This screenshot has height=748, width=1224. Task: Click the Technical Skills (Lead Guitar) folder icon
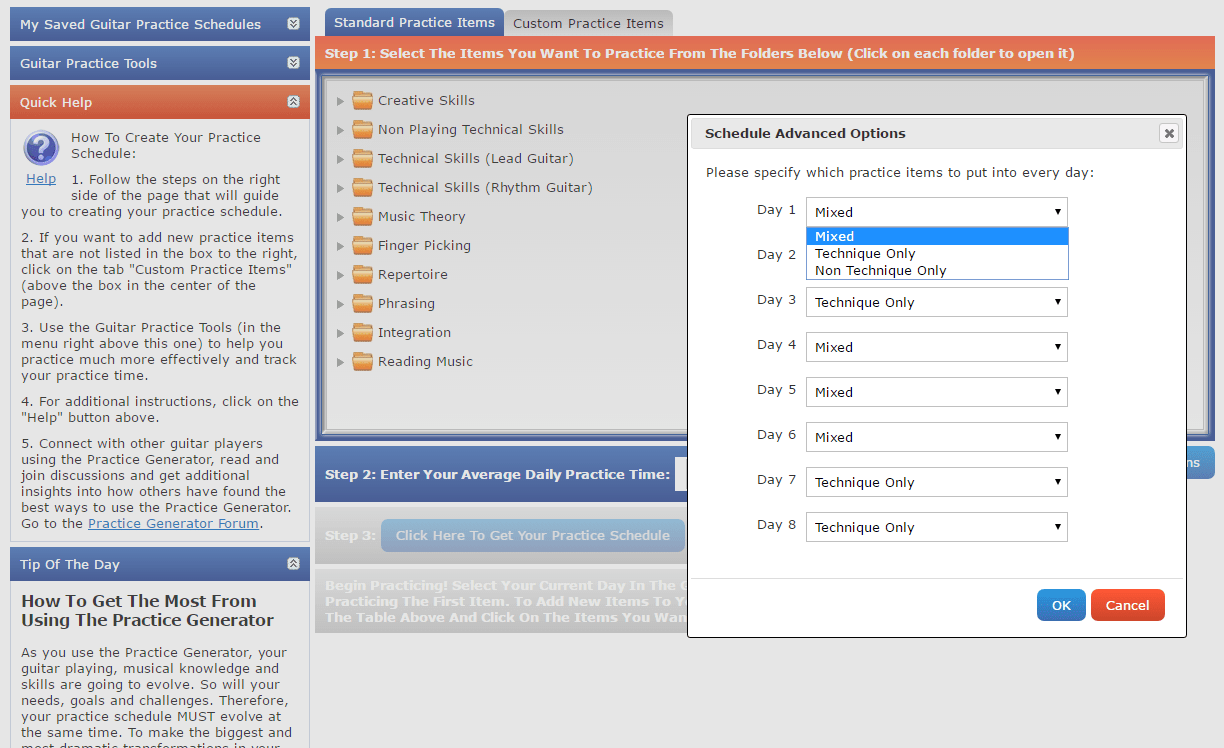pyautogui.click(x=362, y=158)
